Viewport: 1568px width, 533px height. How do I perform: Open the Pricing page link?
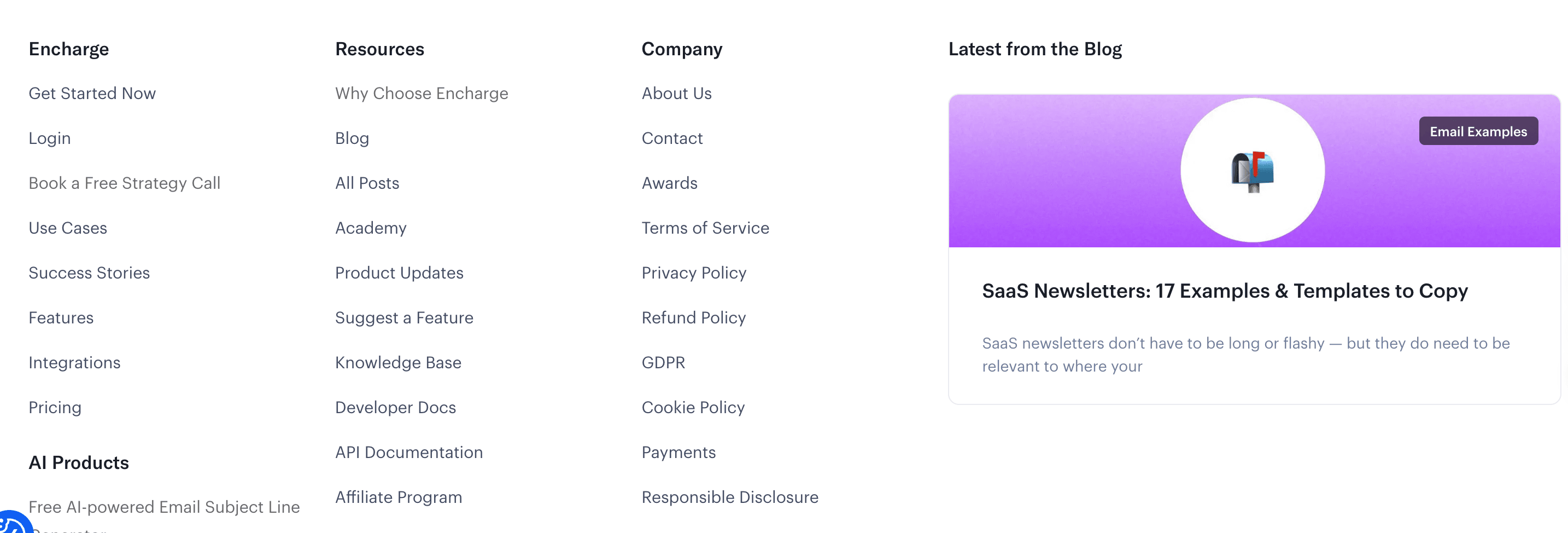pos(55,408)
